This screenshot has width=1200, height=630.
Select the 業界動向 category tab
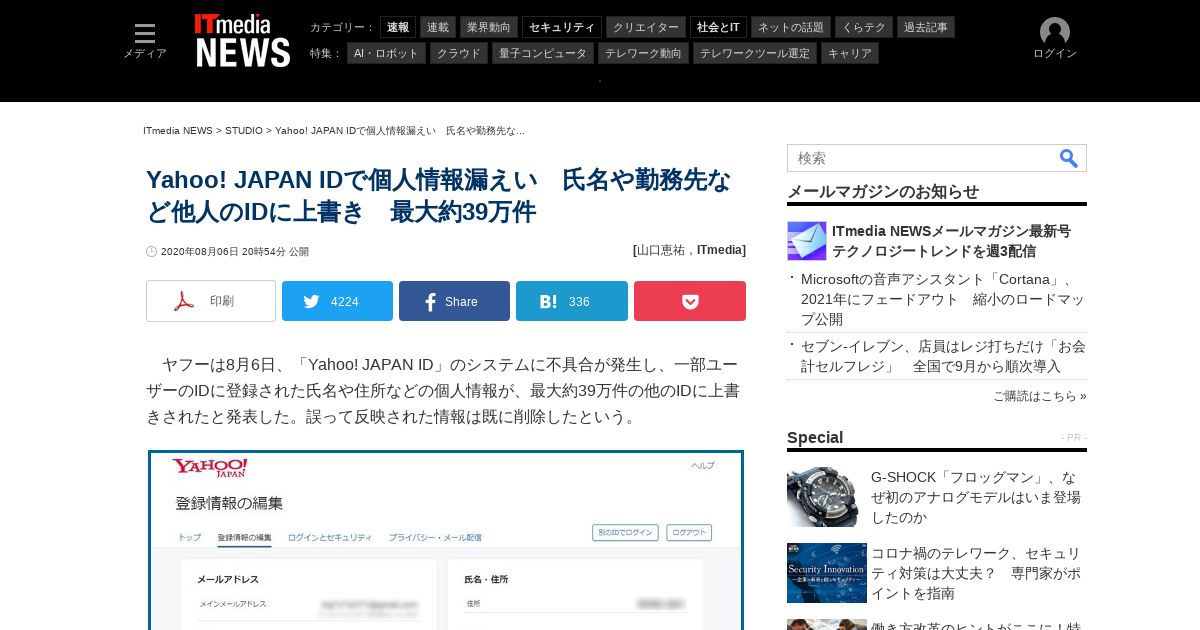click(x=489, y=27)
